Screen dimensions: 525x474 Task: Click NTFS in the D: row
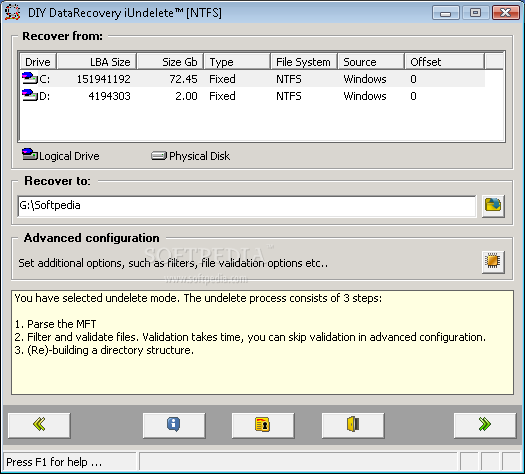[x=289, y=96]
